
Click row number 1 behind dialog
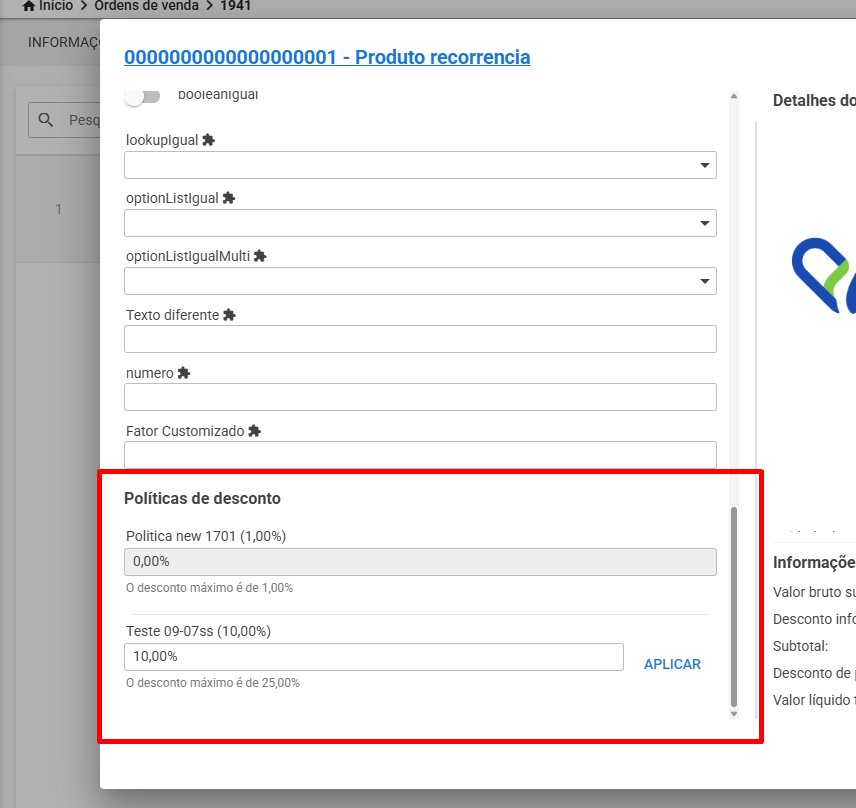click(x=58, y=209)
